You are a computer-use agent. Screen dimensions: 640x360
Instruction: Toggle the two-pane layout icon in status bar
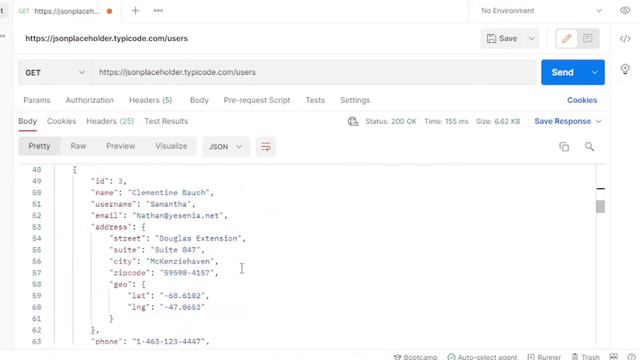click(613, 357)
